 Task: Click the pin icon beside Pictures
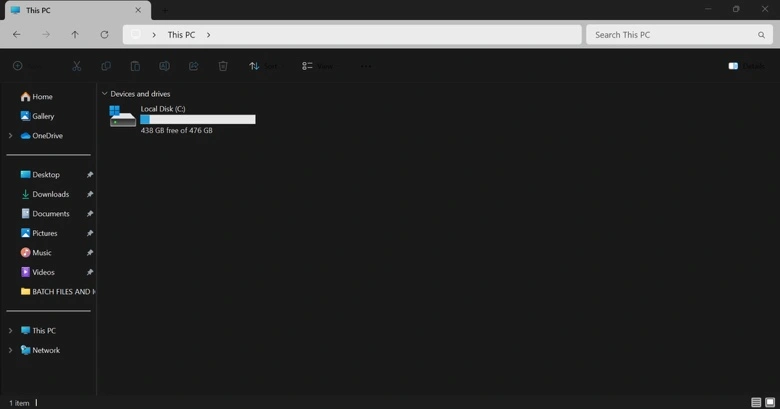coord(90,233)
